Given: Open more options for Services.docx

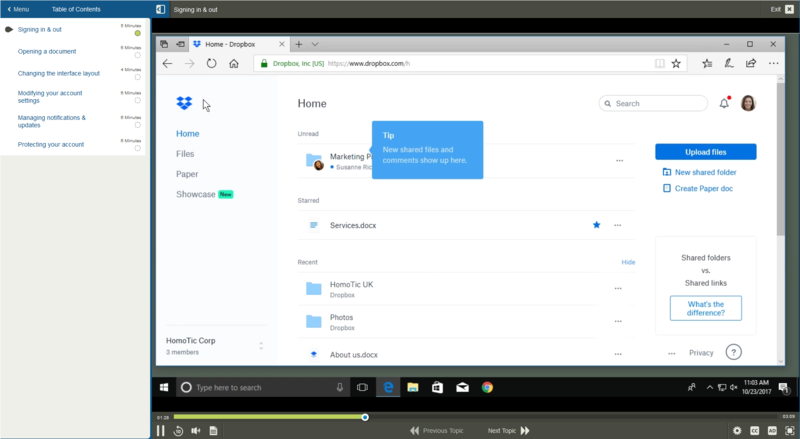Looking at the screenshot, I should [617, 225].
